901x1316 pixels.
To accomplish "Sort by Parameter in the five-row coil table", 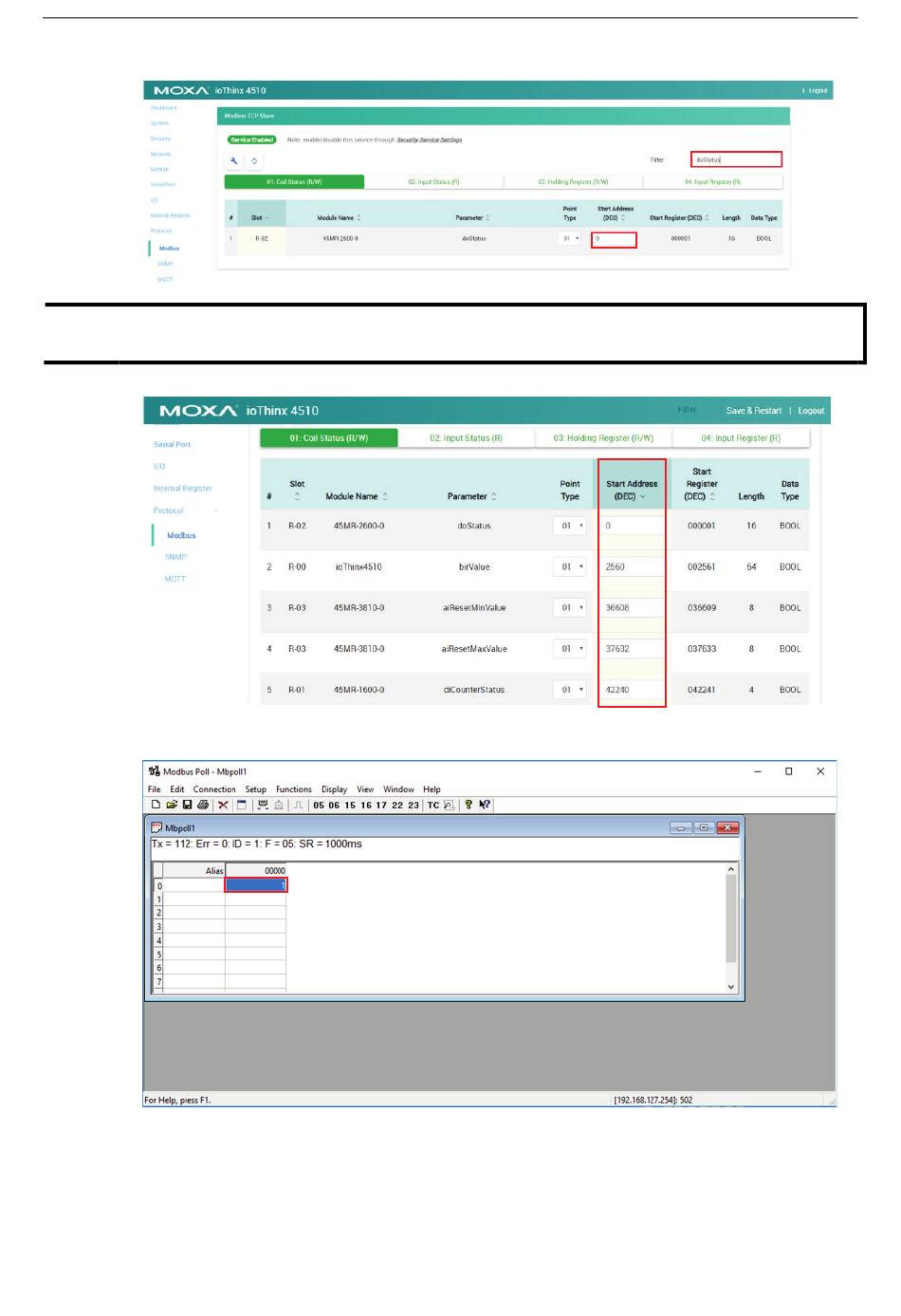I will pos(472,496).
